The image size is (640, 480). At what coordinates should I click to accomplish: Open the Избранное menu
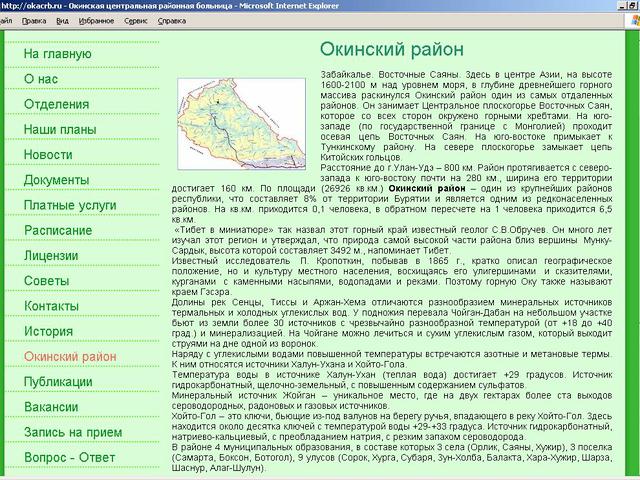[x=96, y=21]
